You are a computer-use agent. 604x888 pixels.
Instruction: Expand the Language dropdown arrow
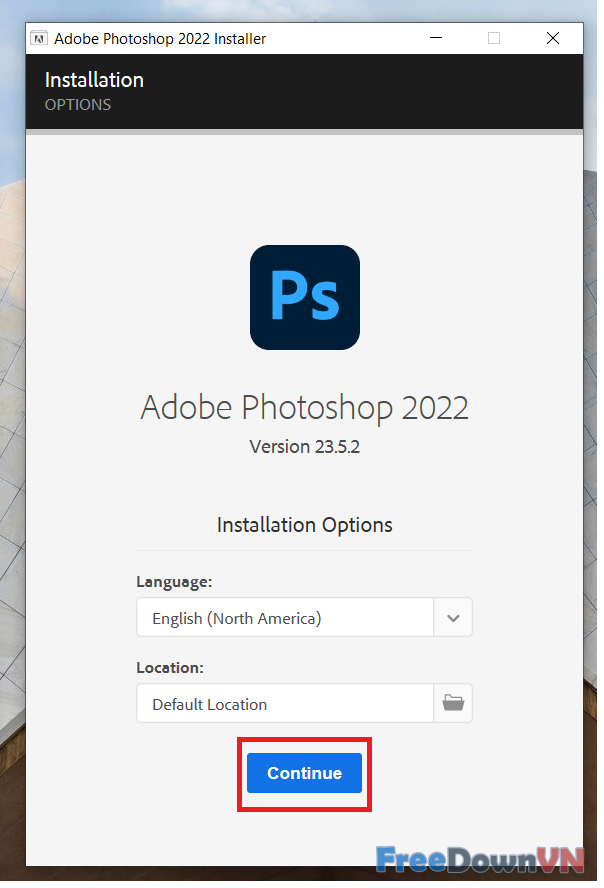click(x=453, y=618)
